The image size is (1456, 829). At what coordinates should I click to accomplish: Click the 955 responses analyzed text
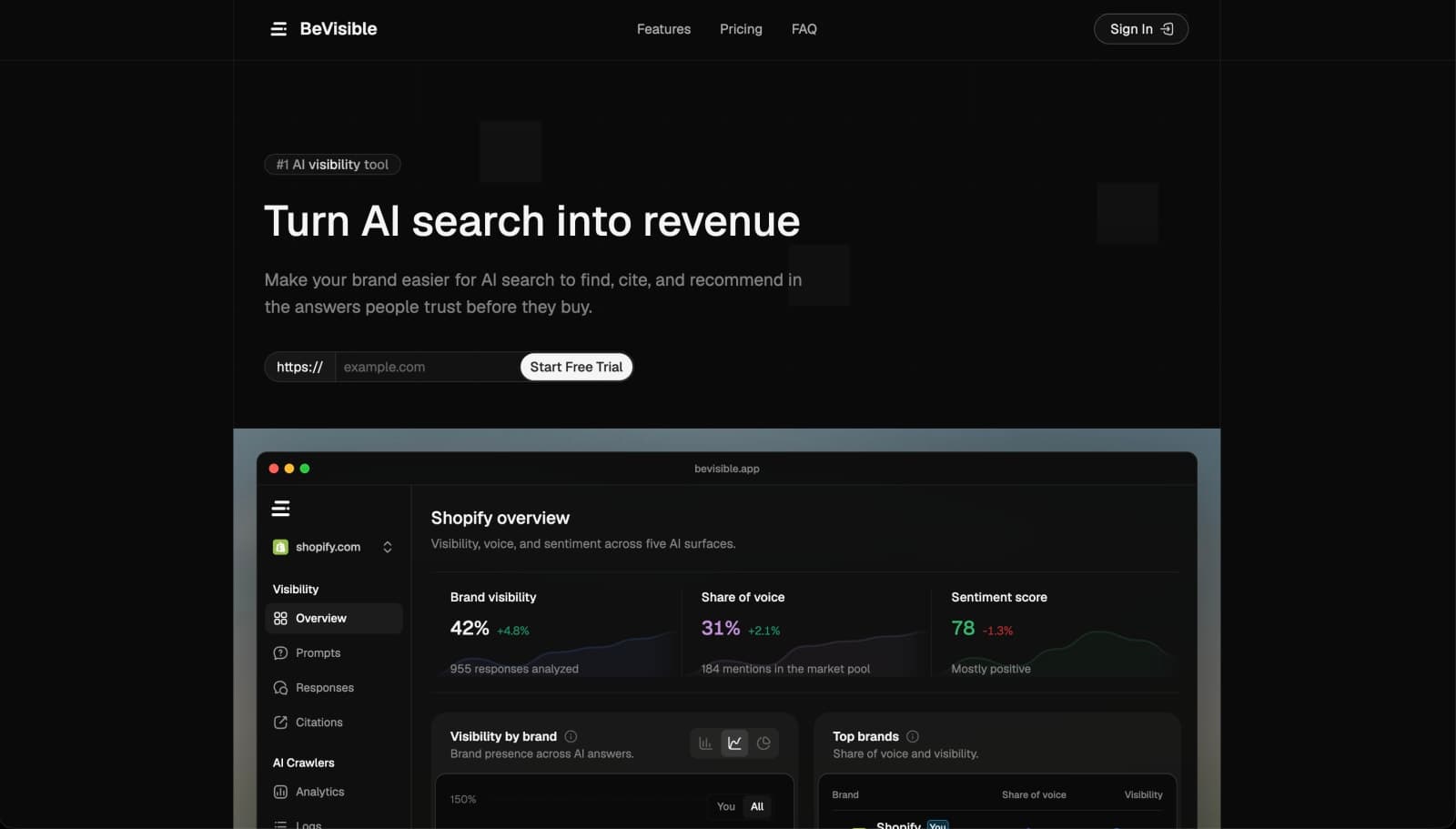click(514, 669)
